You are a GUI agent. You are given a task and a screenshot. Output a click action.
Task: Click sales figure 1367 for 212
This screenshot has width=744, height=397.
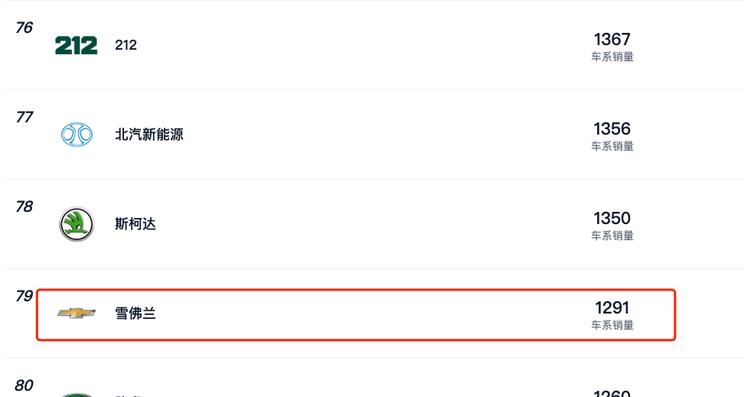(612, 39)
